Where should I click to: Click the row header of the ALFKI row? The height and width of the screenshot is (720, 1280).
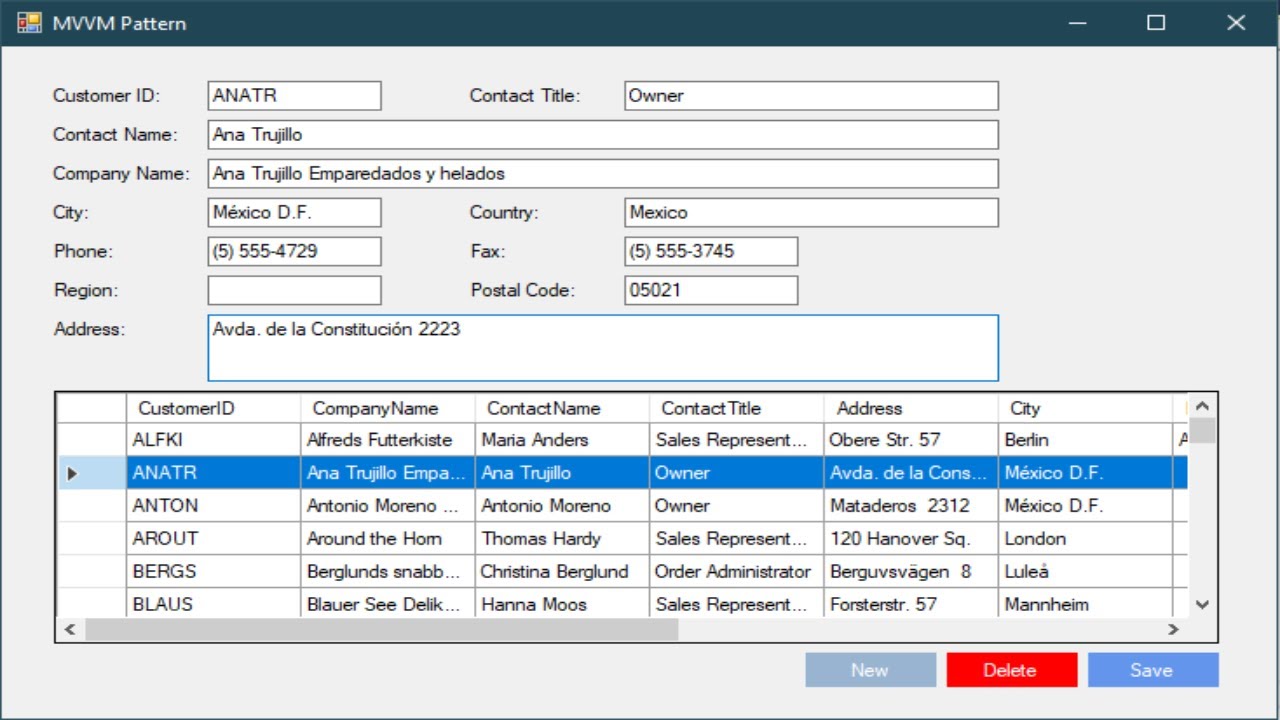point(91,440)
